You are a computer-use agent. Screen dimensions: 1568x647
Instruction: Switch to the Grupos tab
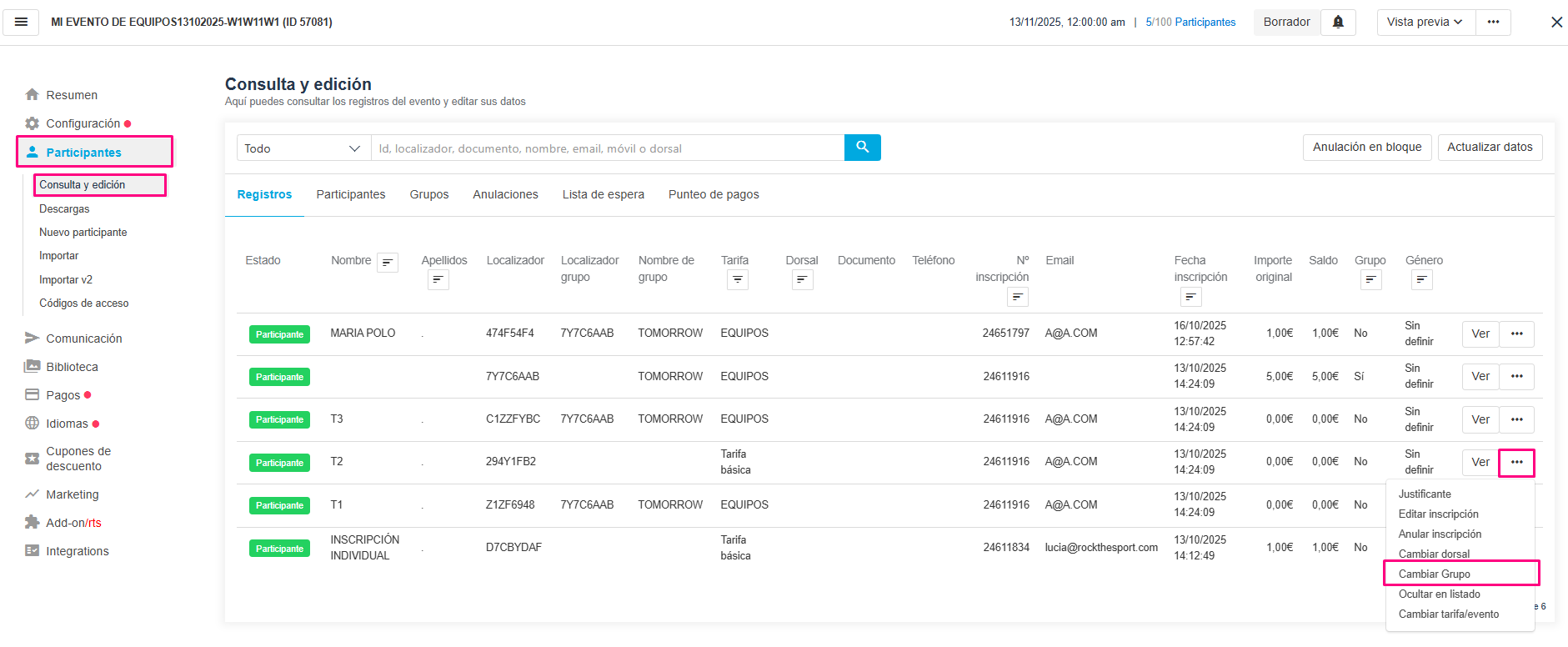[x=428, y=195]
